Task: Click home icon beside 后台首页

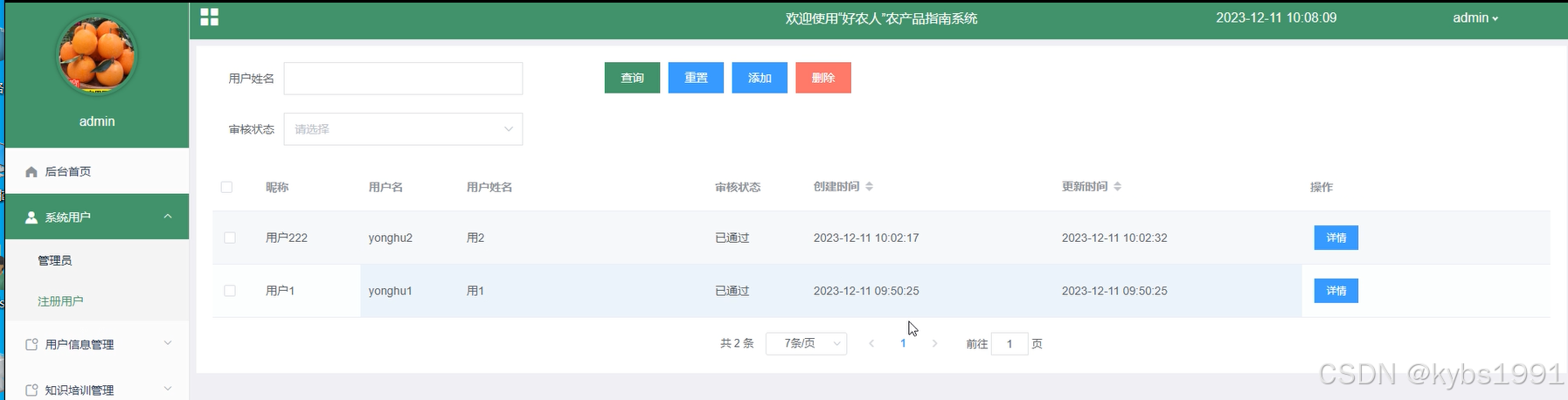Action: pyautogui.click(x=31, y=172)
